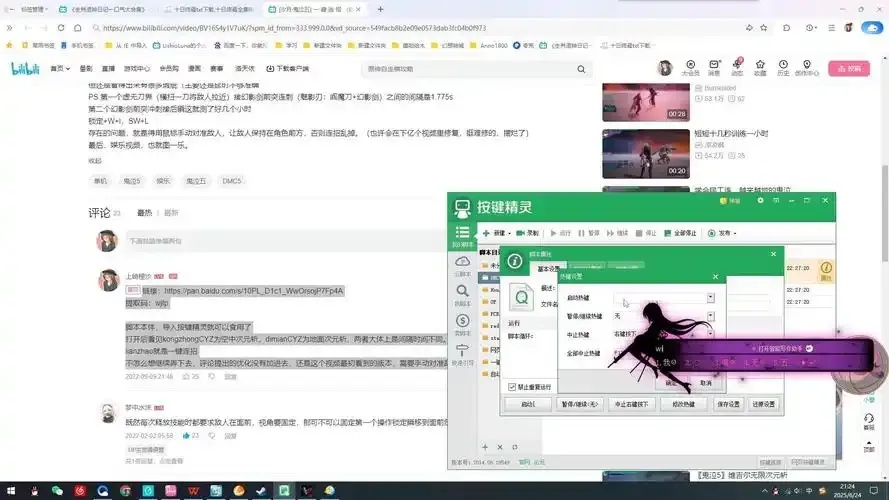Toggle the 禁止重复运行 checkbox
889x500 pixels.
point(512,387)
